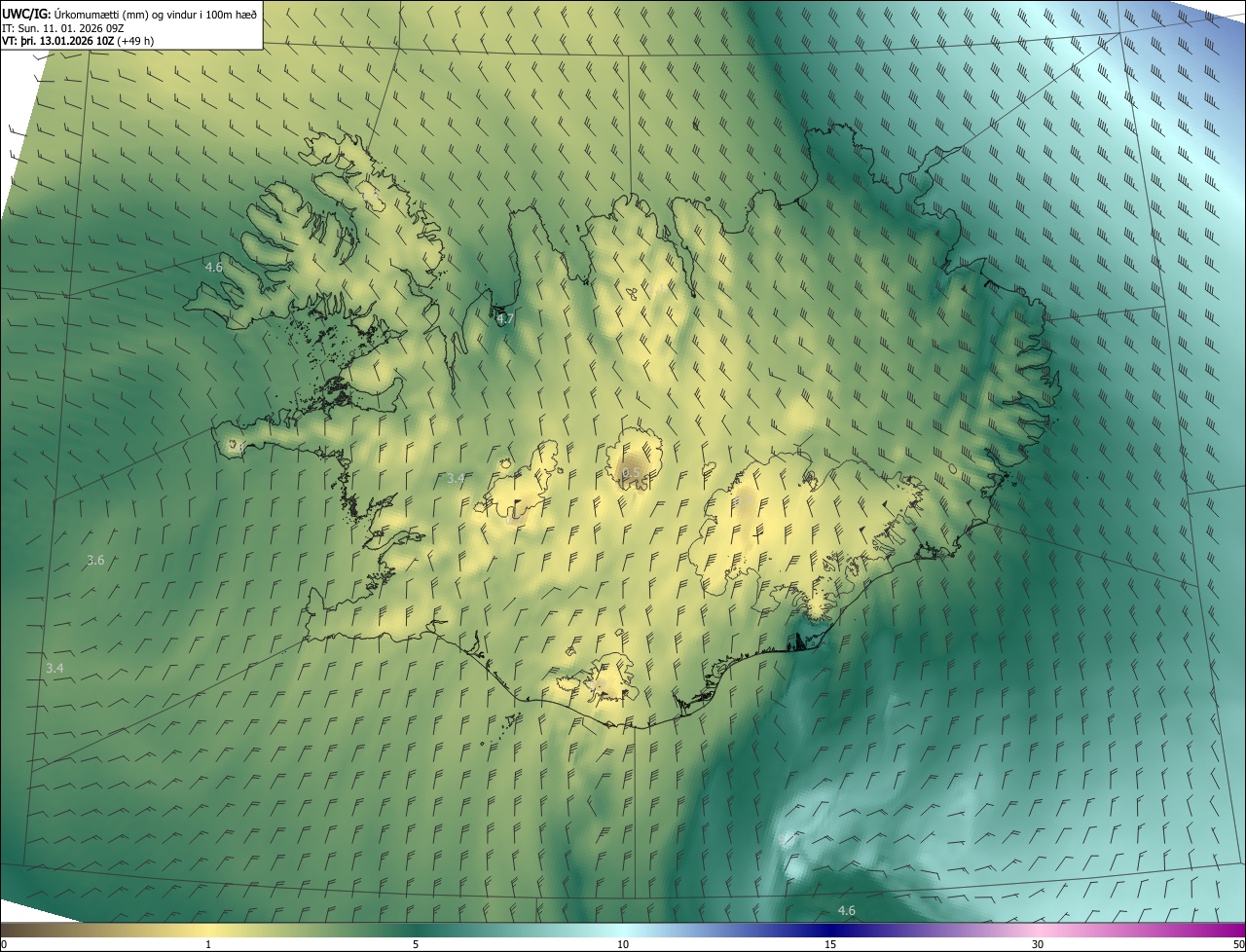Viewport: 1246px width, 952px height.
Task: Click the 4.6 label just above the color bar
Action: pos(847,910)
